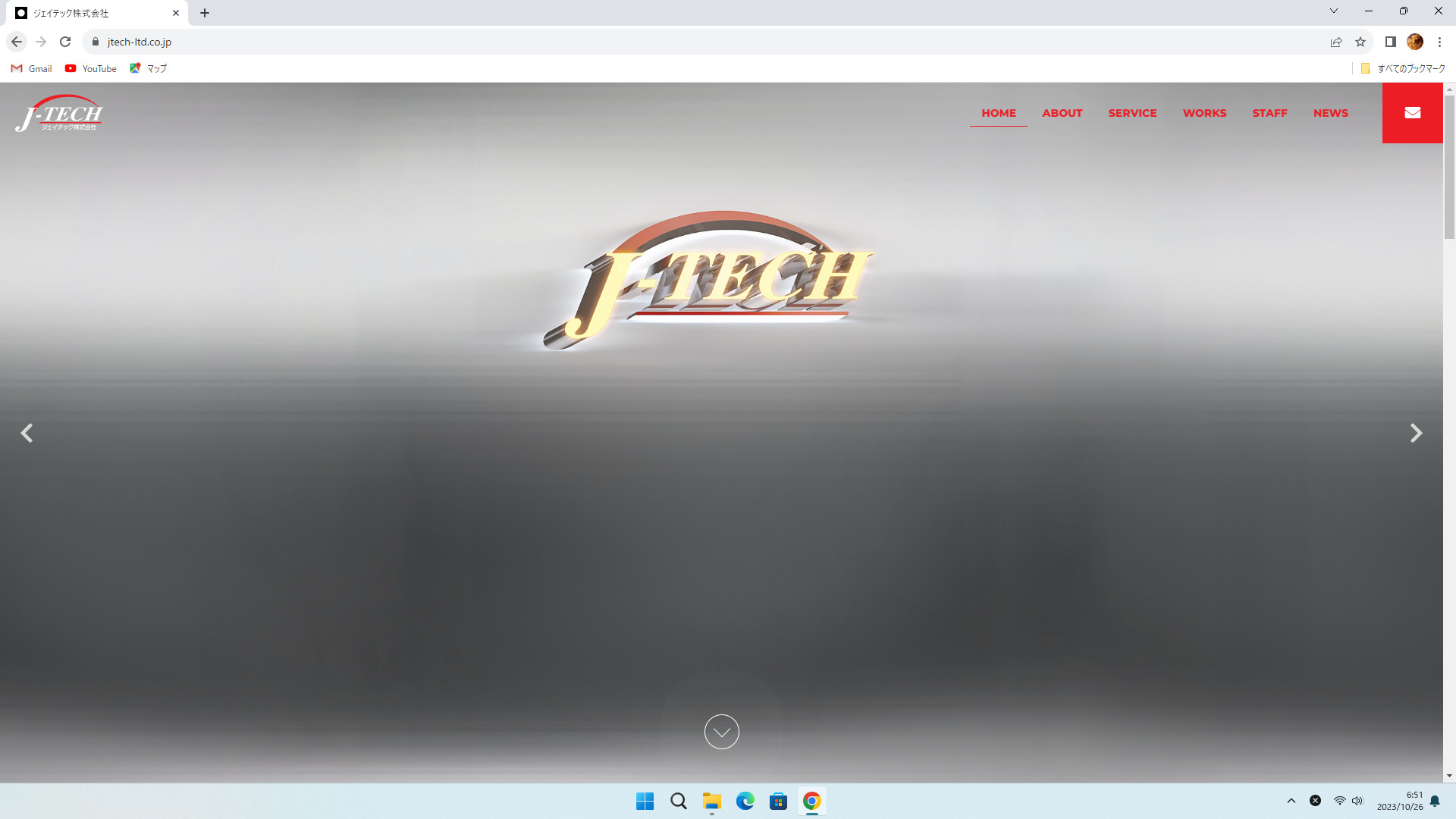Click the J-TECH logo in header
Image resolution: width=1456 pixels, height=819 pixels.
59,114
